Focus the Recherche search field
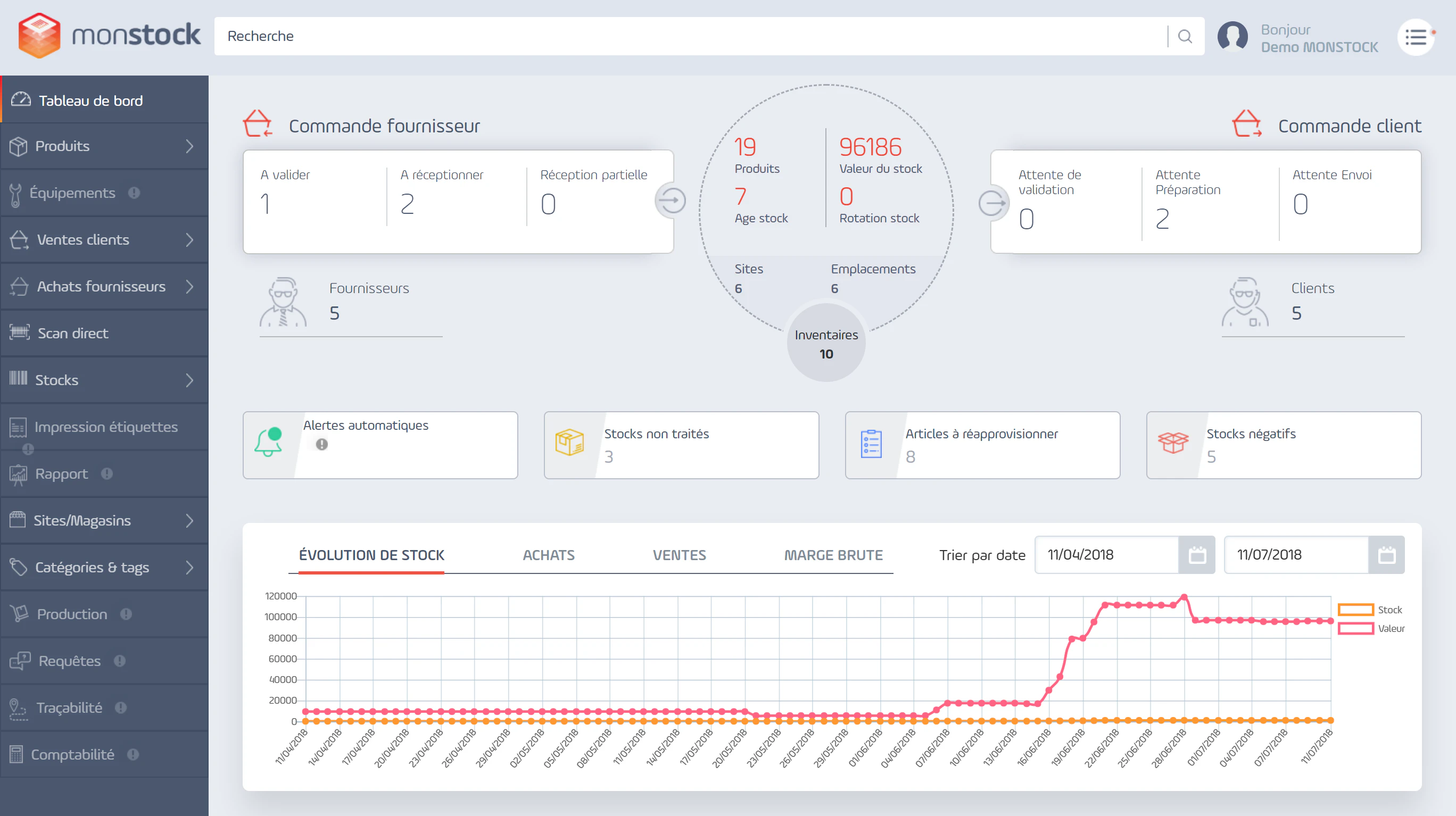The width and height of the screenshot is (1456, 816). click(690, 36)
